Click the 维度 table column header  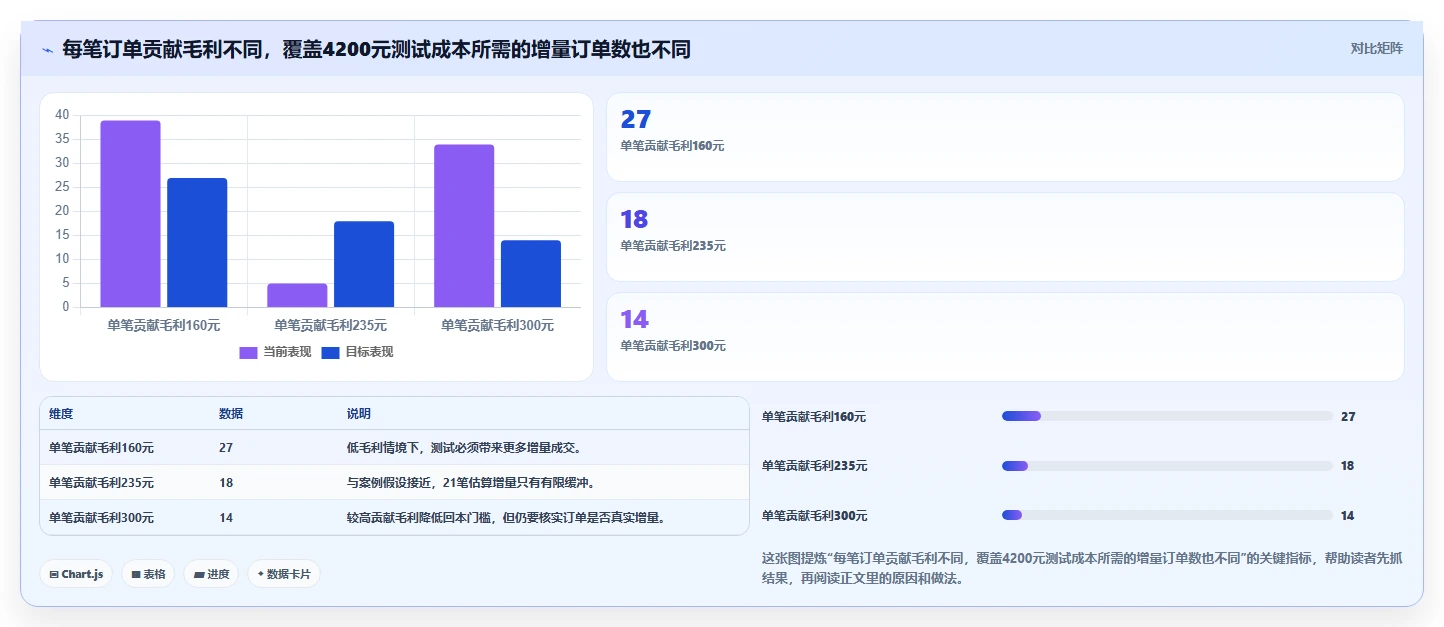[x=61, y=414]
